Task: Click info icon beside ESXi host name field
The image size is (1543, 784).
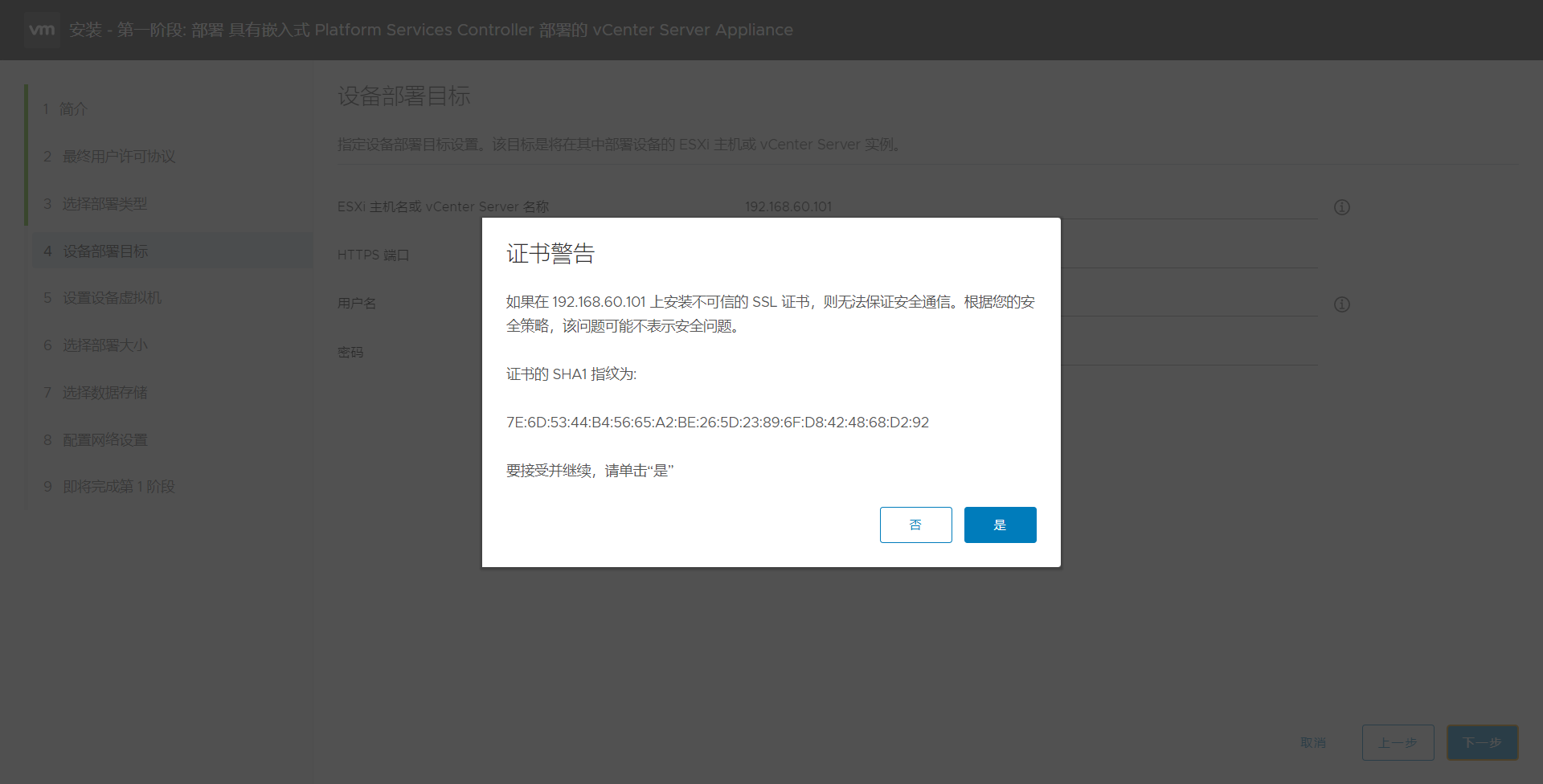Action: point(1342,207)
